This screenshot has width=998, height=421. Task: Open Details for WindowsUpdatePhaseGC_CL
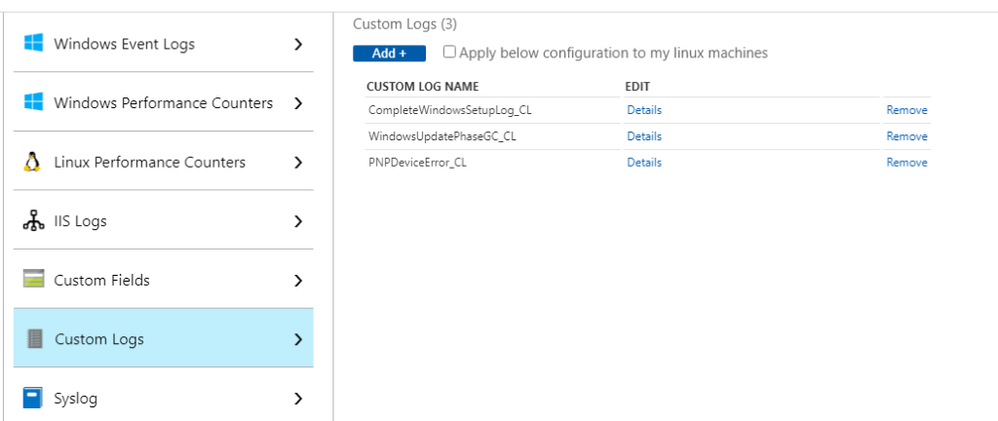coord(644,136)
